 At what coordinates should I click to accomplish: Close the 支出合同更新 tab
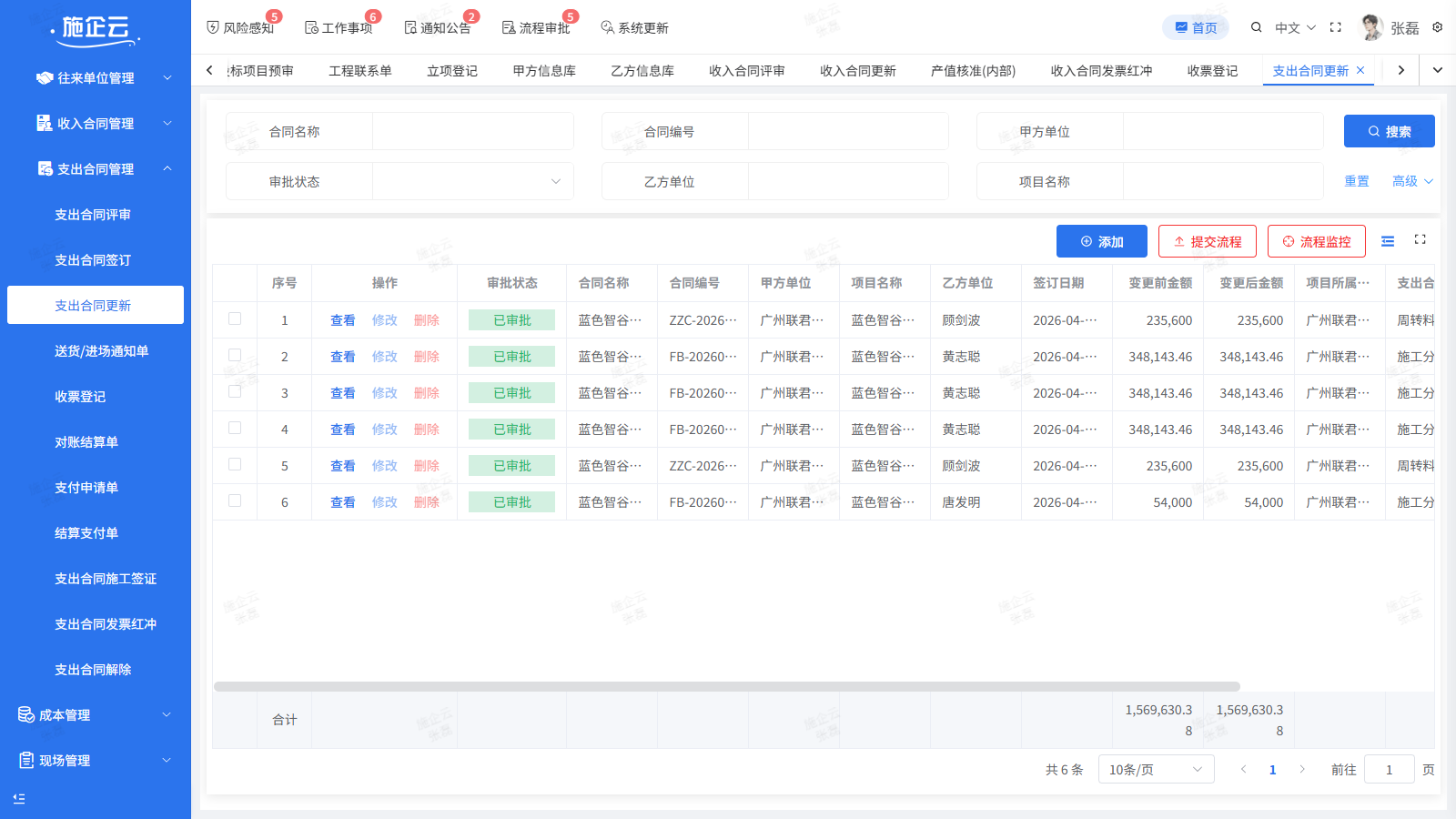[1360, 70]
